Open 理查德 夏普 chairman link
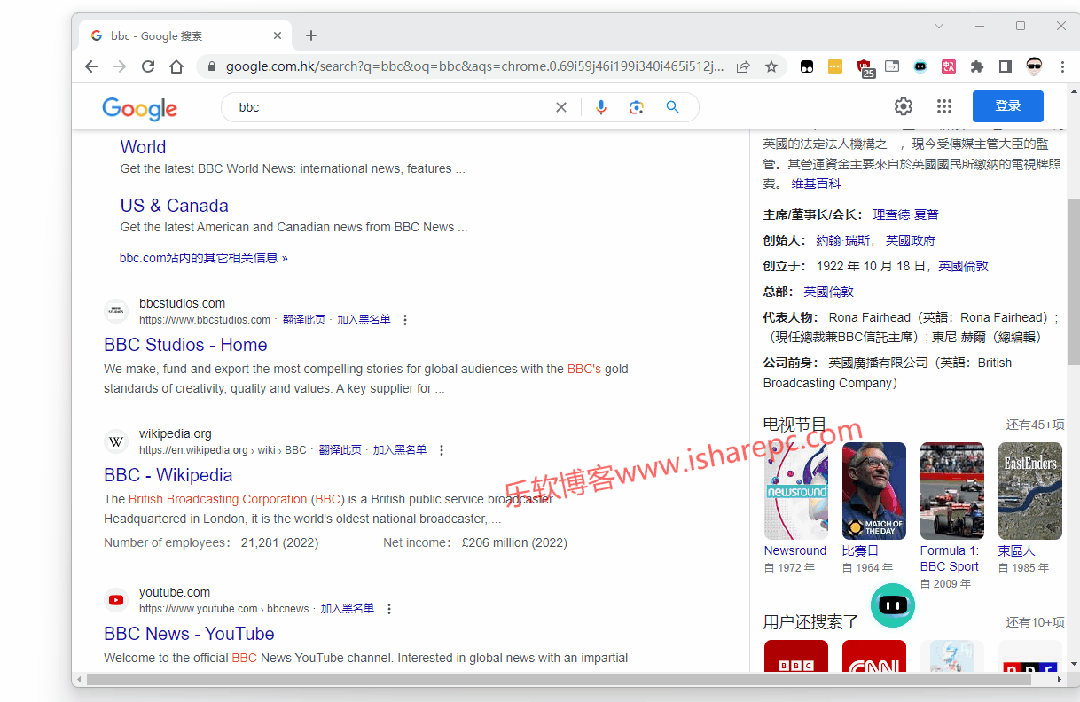This screenshot has width=1080, height=702. point(905,215)
